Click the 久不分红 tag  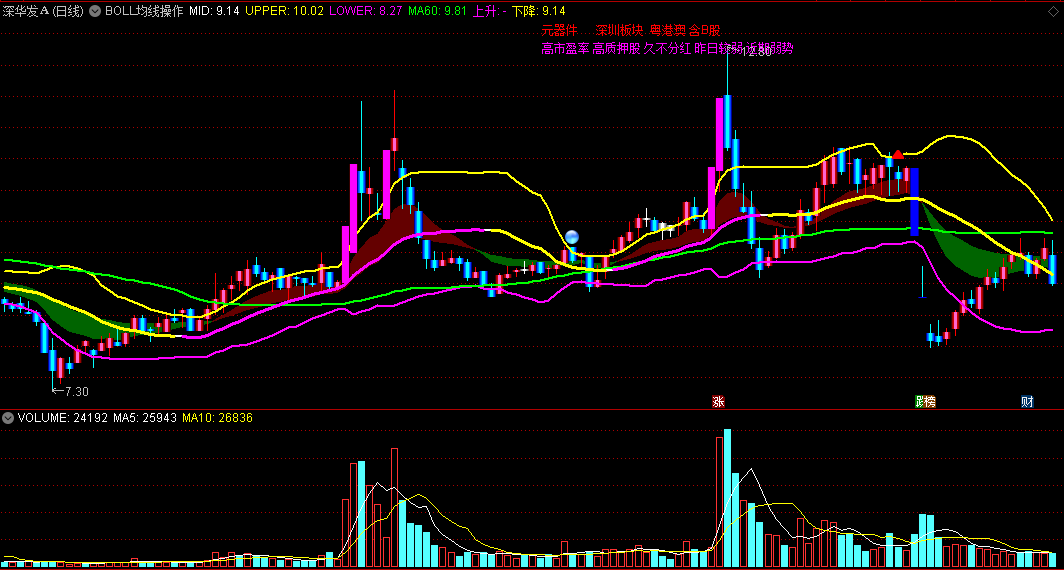667,49
